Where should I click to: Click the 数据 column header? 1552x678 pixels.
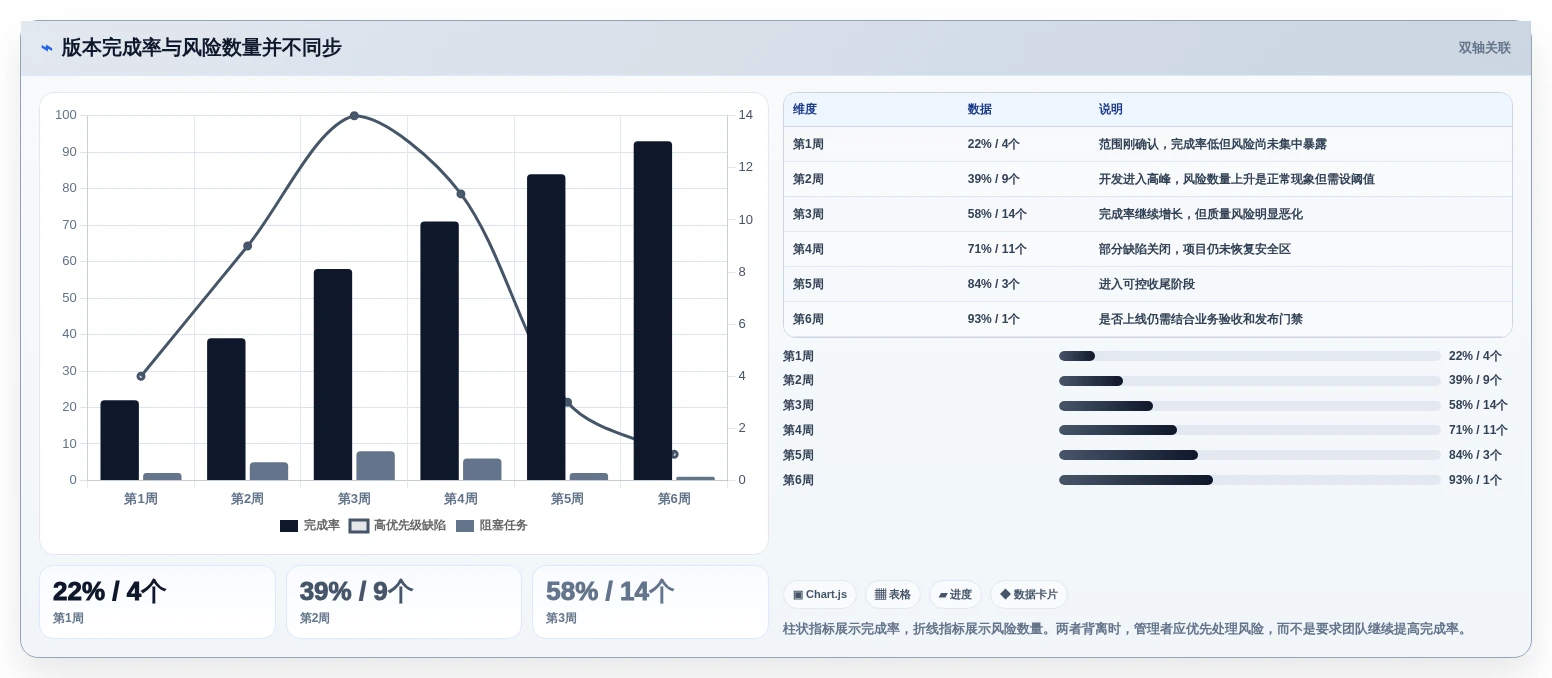[x=980, y=109]
